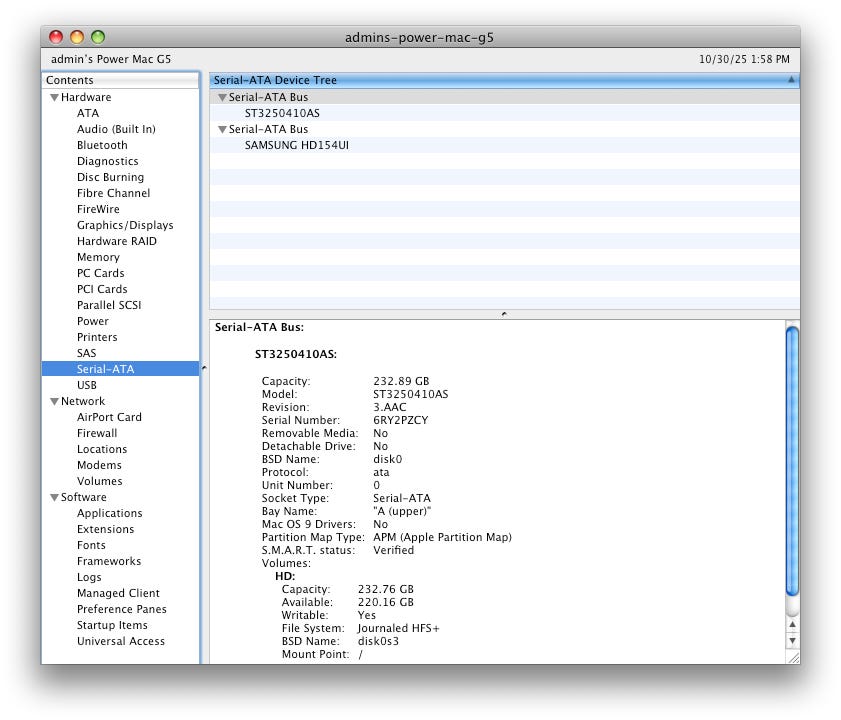Open Applications under Software
This screenshot has height=720, width=841.
pyautogui.click(x=109, y=513)
